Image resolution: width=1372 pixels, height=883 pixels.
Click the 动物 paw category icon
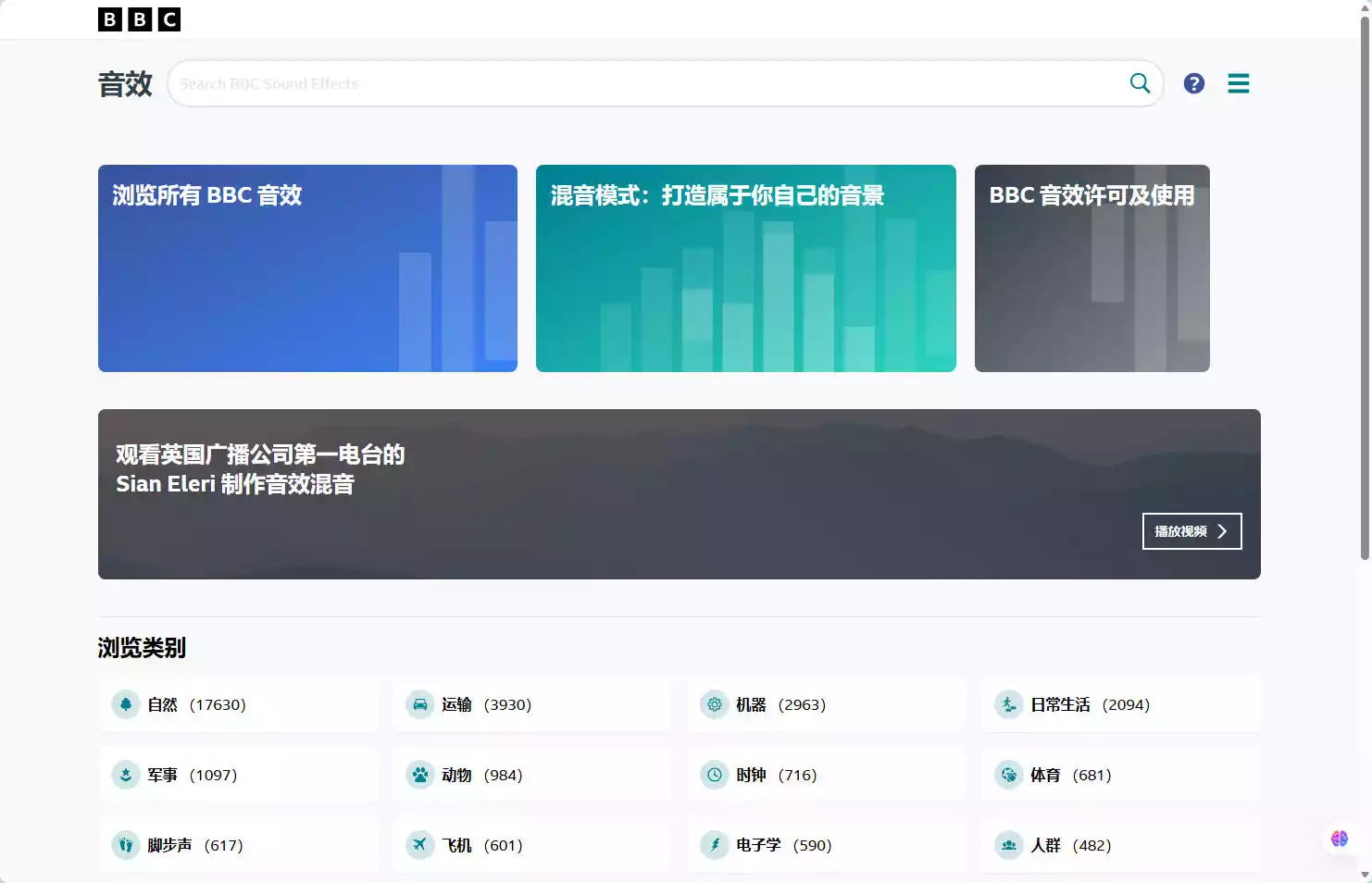click(x=420, y=775)
